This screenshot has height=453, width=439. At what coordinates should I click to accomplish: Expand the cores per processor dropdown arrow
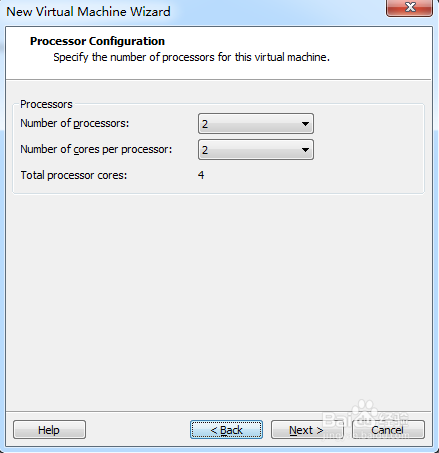coord(305,150)
